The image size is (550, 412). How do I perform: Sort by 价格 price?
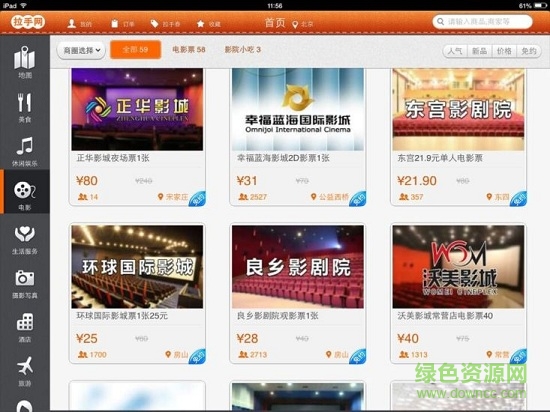point(504,51)
